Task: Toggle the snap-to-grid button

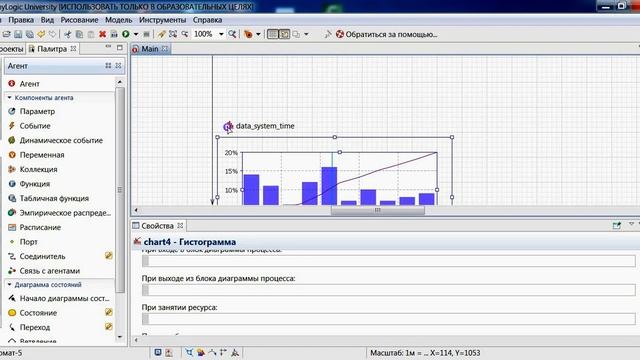Action: click(284, 34)
